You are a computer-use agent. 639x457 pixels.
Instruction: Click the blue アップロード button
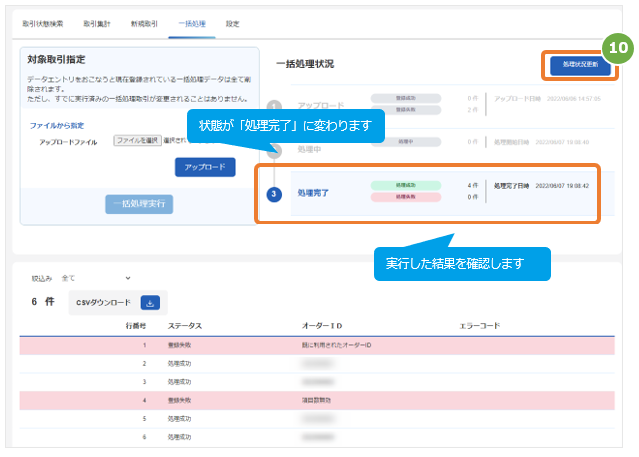205,167
